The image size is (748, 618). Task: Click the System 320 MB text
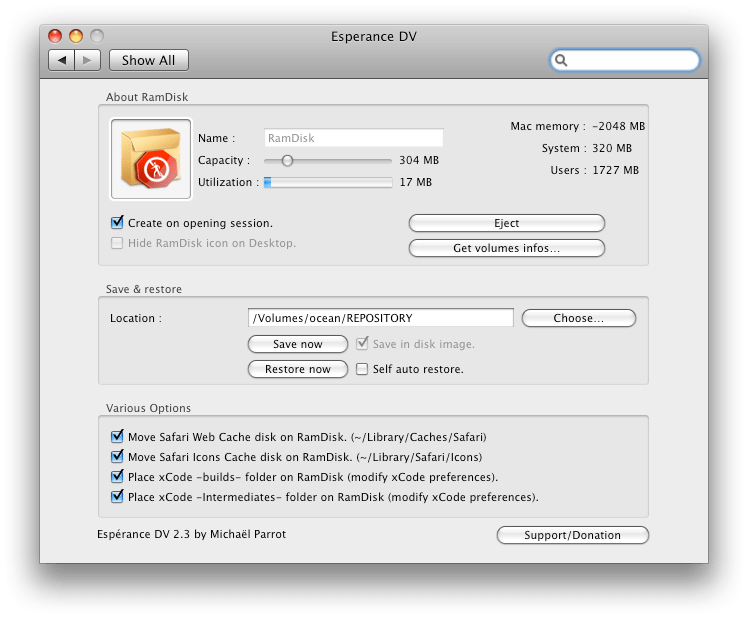[587, 148]
